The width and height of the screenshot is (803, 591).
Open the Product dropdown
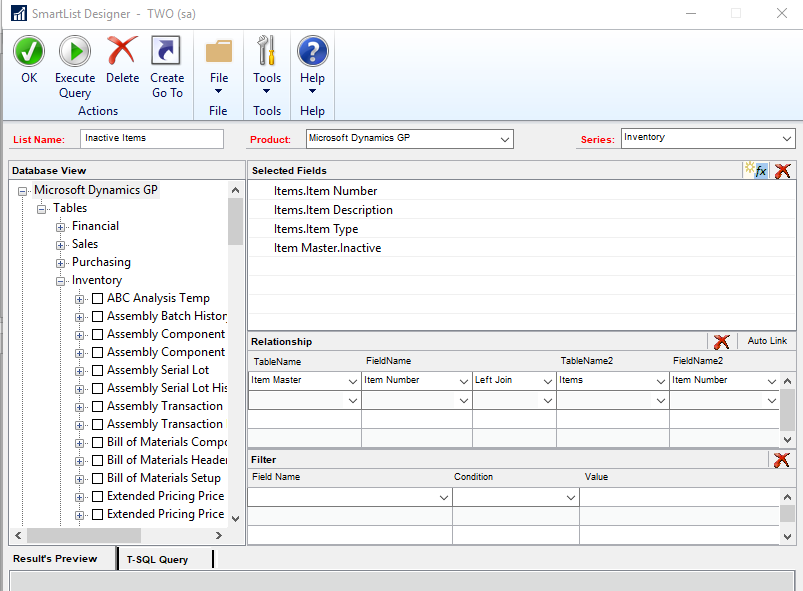pos(504,139)
